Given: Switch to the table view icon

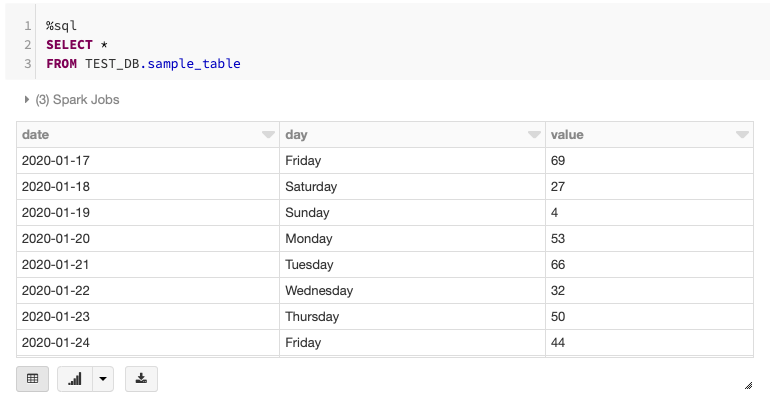Looking at the screenshot, I should pos(32,379).
